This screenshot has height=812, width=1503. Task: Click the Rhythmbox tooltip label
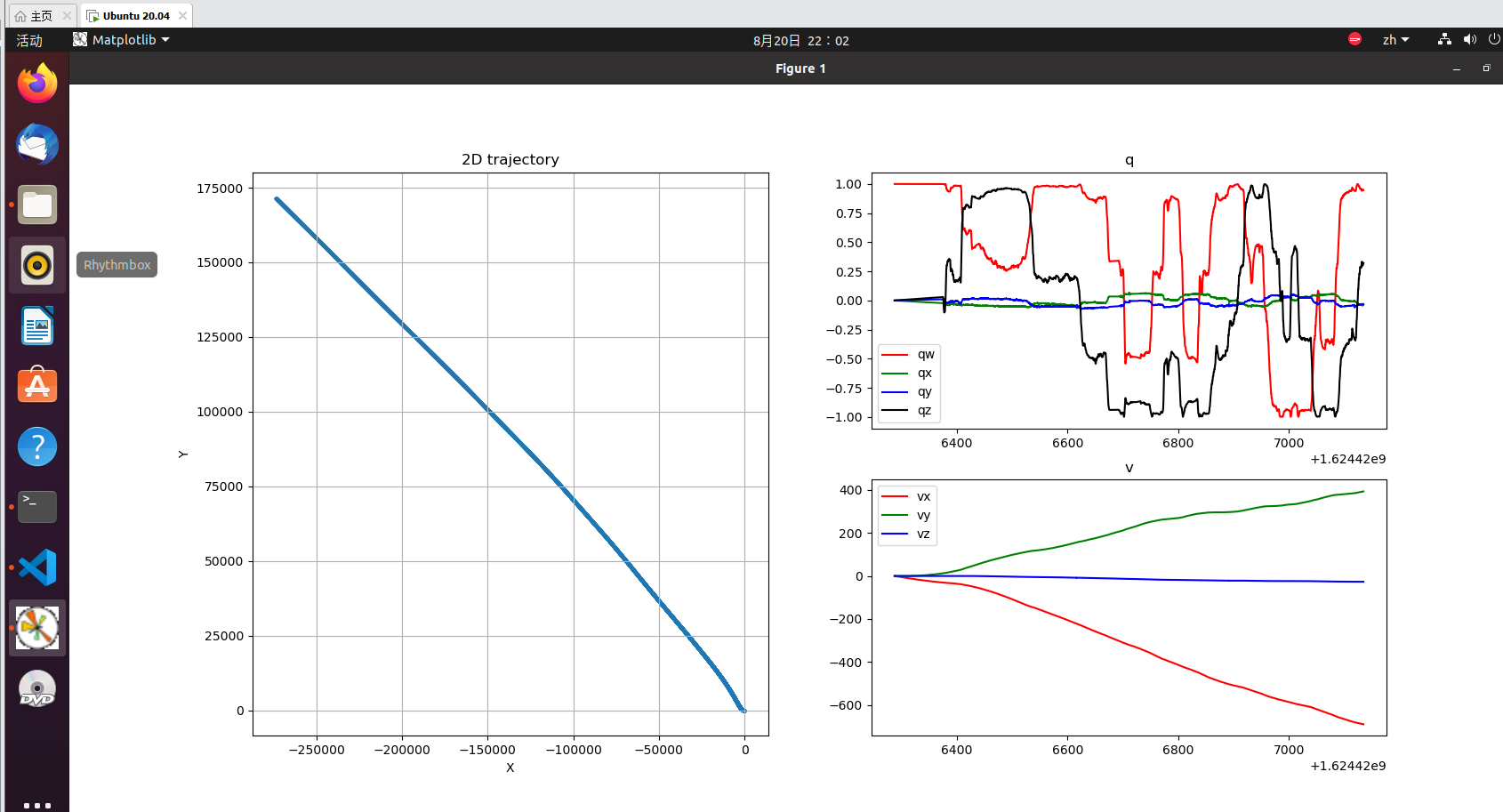click(117, 265)
